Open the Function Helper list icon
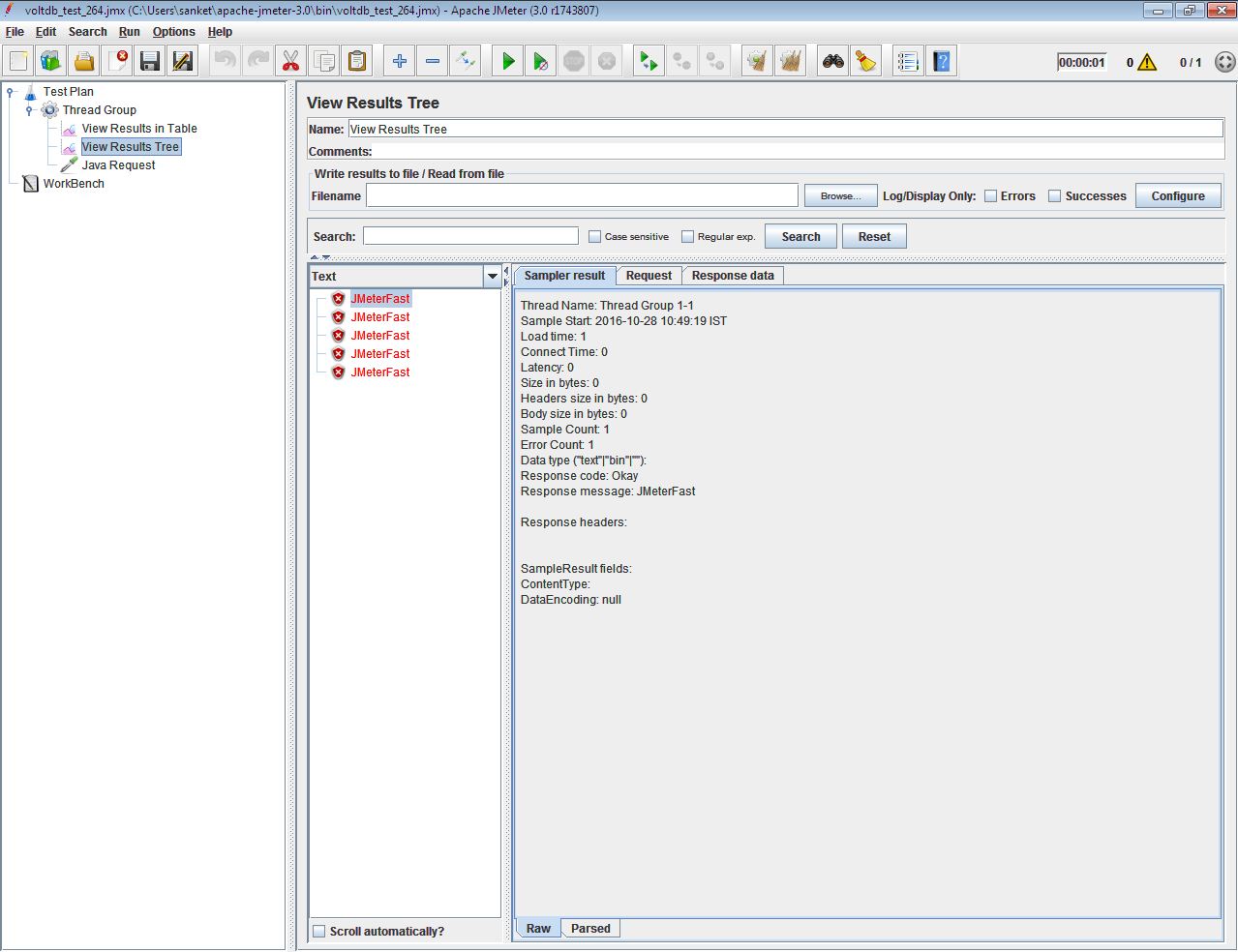1238x952 pixels. (x=909, y=61)
